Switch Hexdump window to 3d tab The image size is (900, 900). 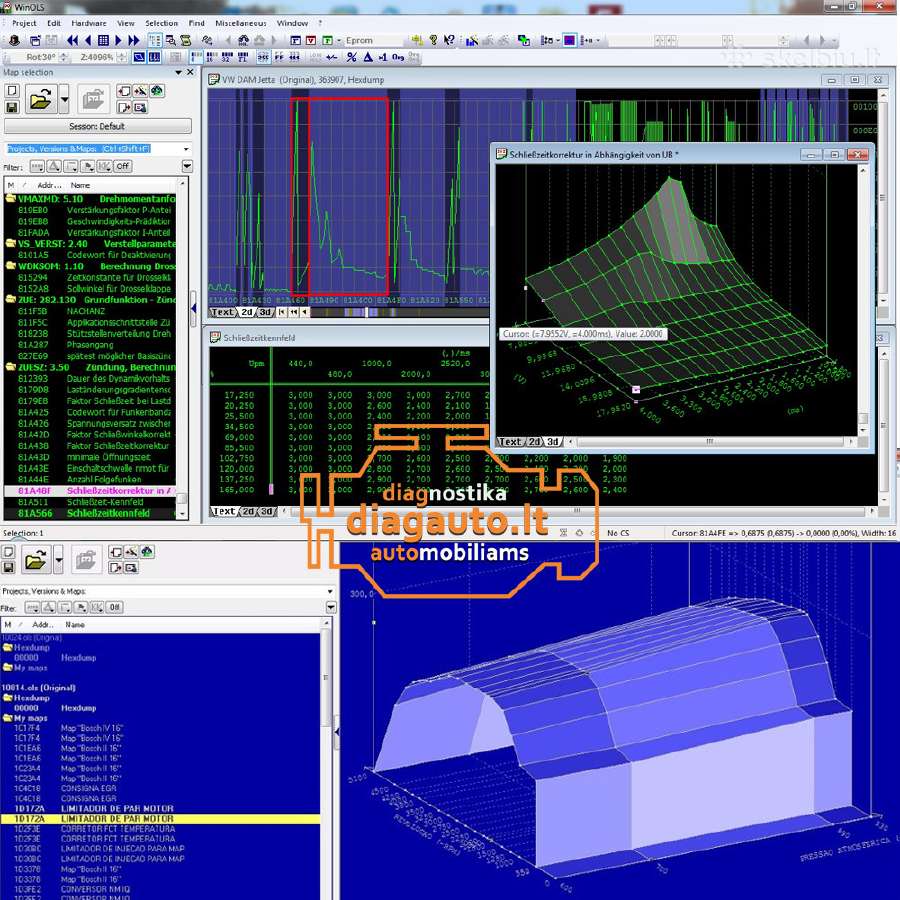click(x=265, y=312)
